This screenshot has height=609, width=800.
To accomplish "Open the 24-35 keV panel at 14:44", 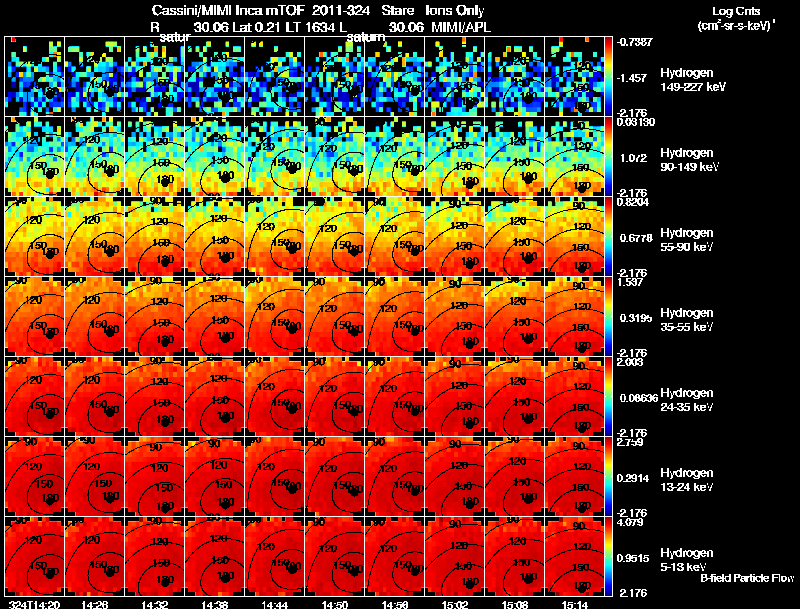I will pos(274,397).
